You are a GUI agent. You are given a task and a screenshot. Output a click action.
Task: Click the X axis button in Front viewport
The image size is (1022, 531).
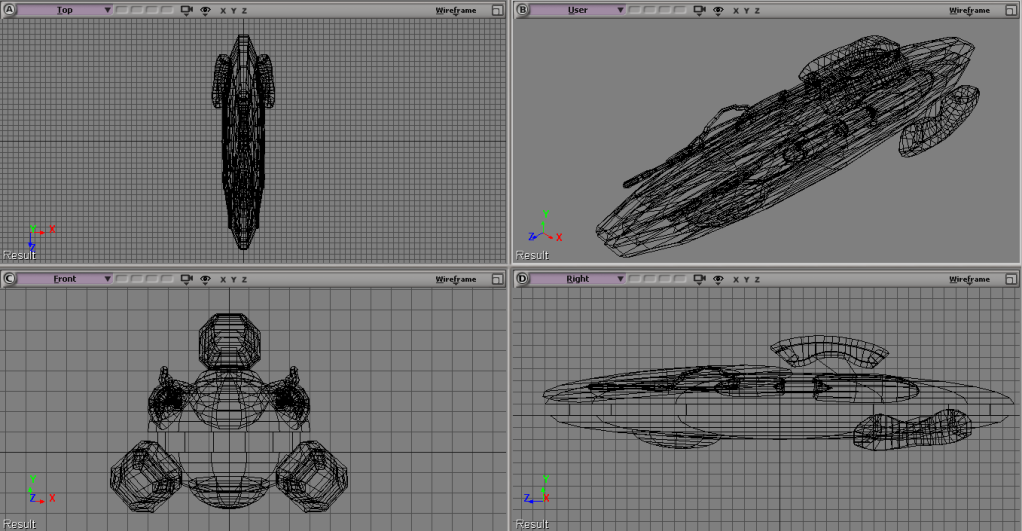click(223, 280)
